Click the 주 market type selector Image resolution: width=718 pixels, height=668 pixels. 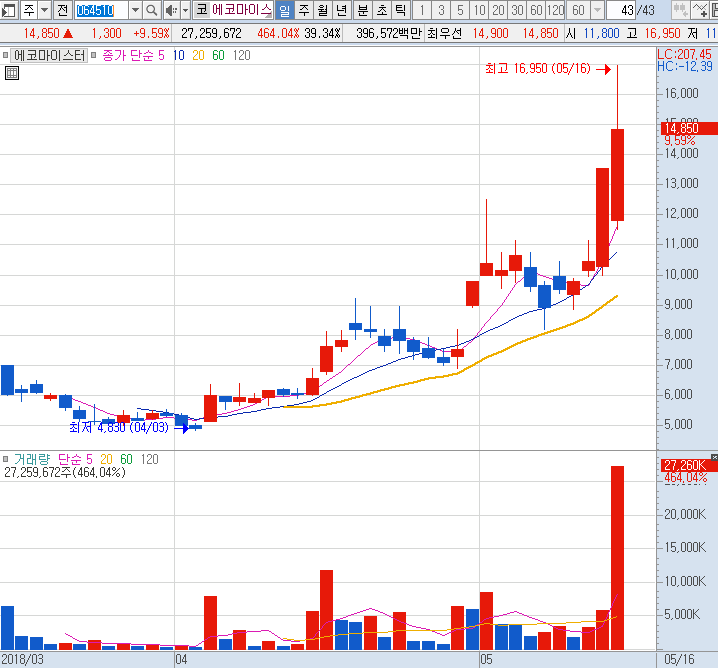pyautogui.click(x=29, y=10)
